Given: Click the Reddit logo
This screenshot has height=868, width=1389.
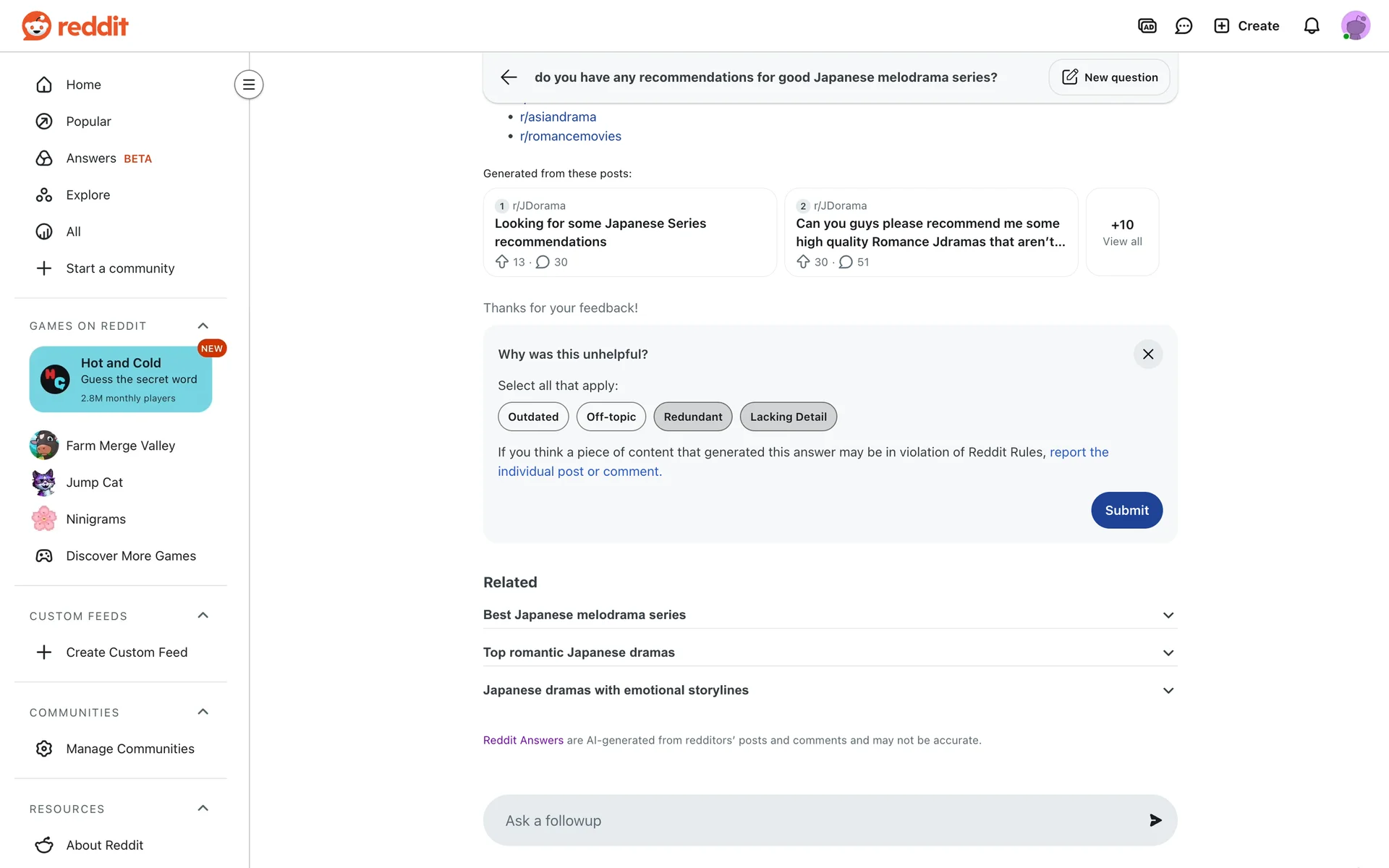Looking at the screenshot, I should coord(75,26).
